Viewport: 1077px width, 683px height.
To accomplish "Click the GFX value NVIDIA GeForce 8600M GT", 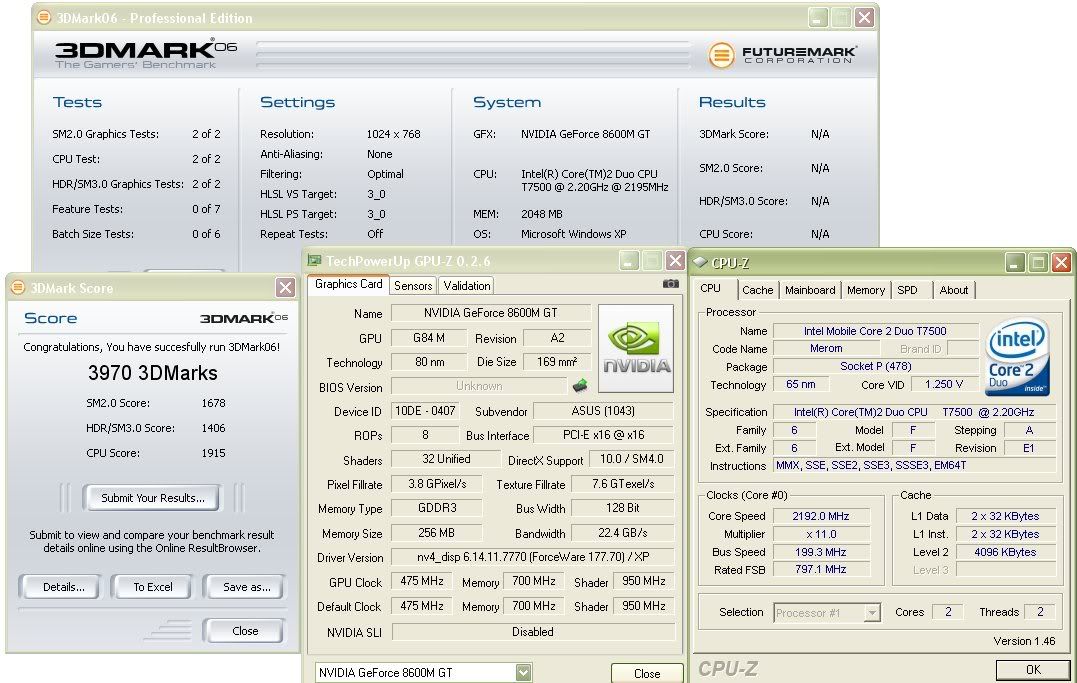I will coord(585,134).
